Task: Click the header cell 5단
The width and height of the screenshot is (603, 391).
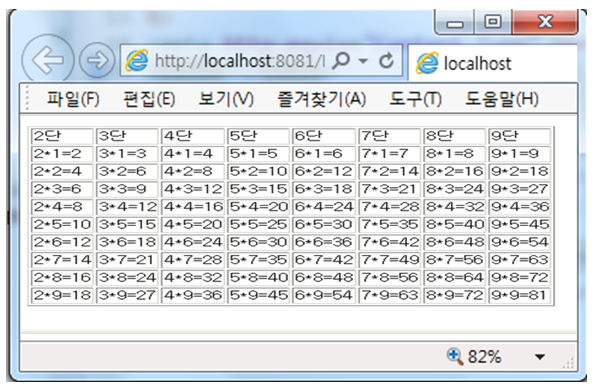Action: (258, 136)
